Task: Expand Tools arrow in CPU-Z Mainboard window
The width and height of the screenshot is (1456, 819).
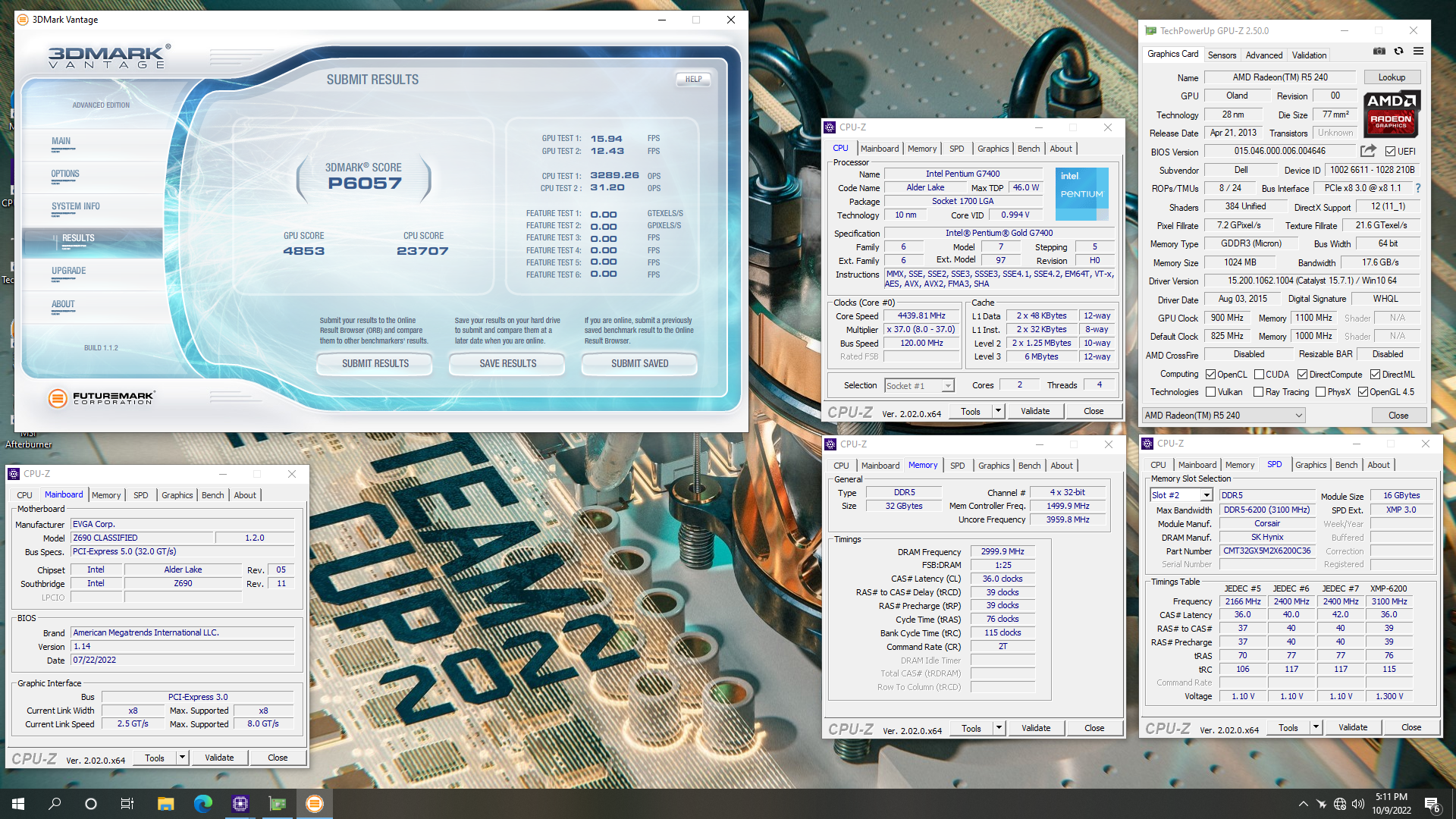Action: 182,758
